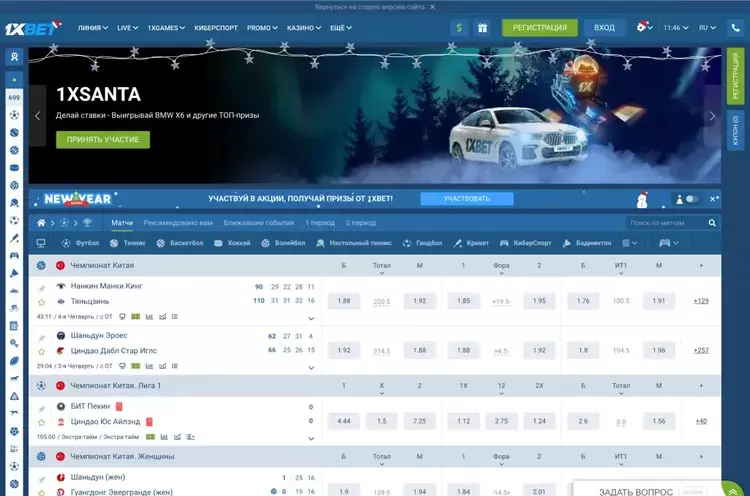Pin the Шаньдун (жен) match
The height and width of the screenshot is (496, 750).
tap(42, 479)
